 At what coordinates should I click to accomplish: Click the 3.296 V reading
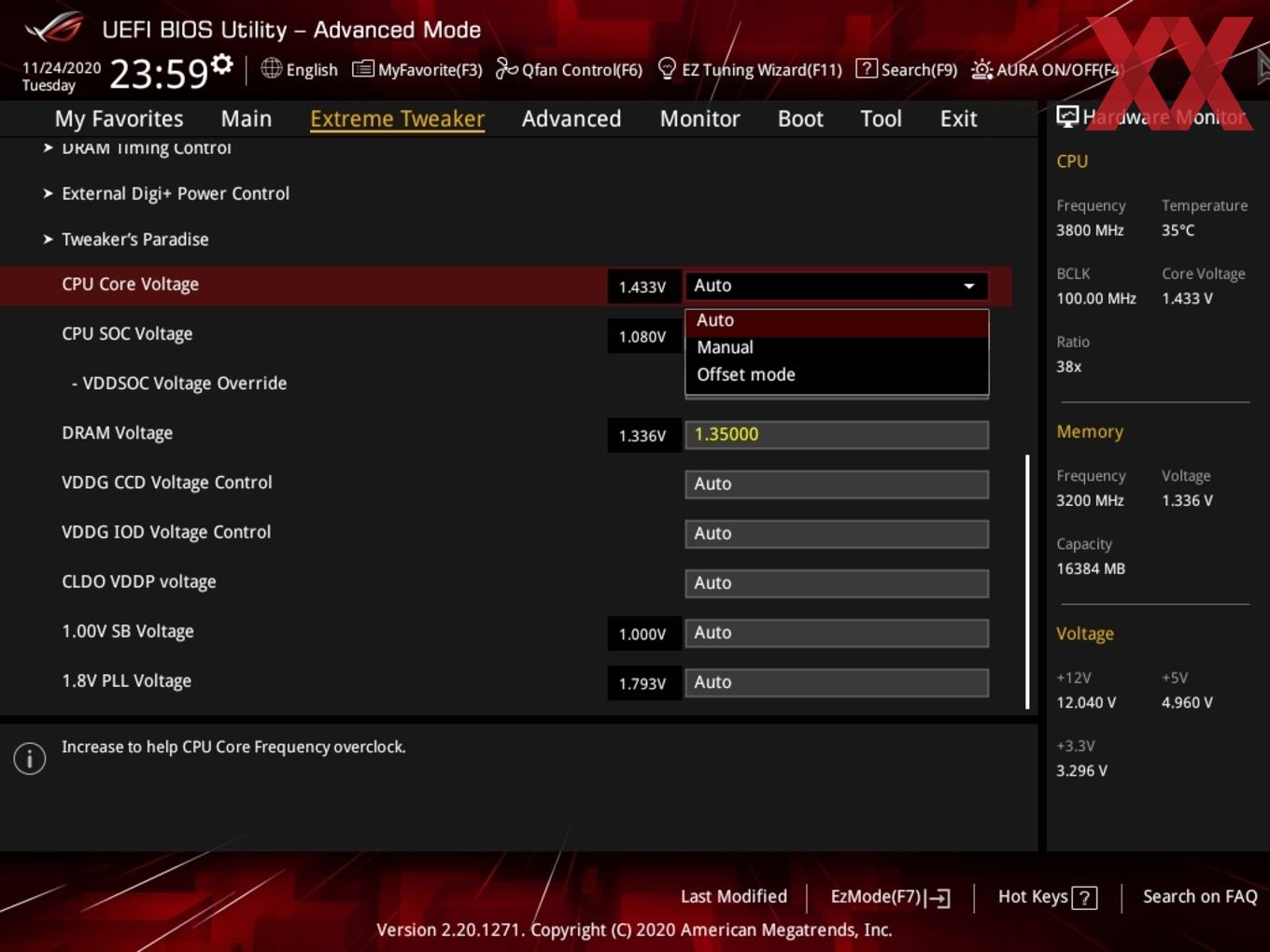click(x=1081, y=770)
